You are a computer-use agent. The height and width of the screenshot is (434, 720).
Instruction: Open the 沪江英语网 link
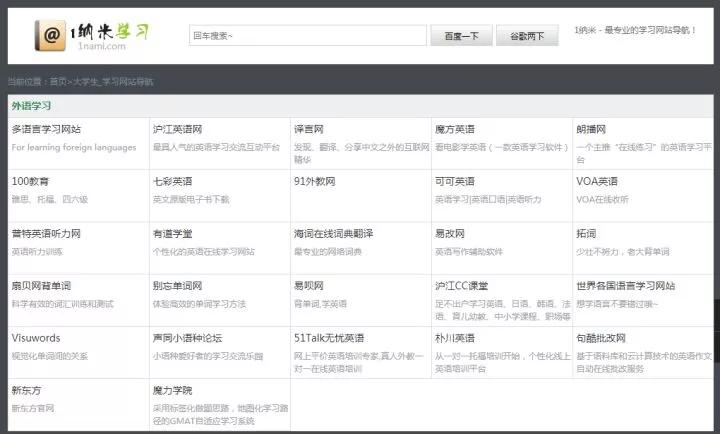point(177,130)
